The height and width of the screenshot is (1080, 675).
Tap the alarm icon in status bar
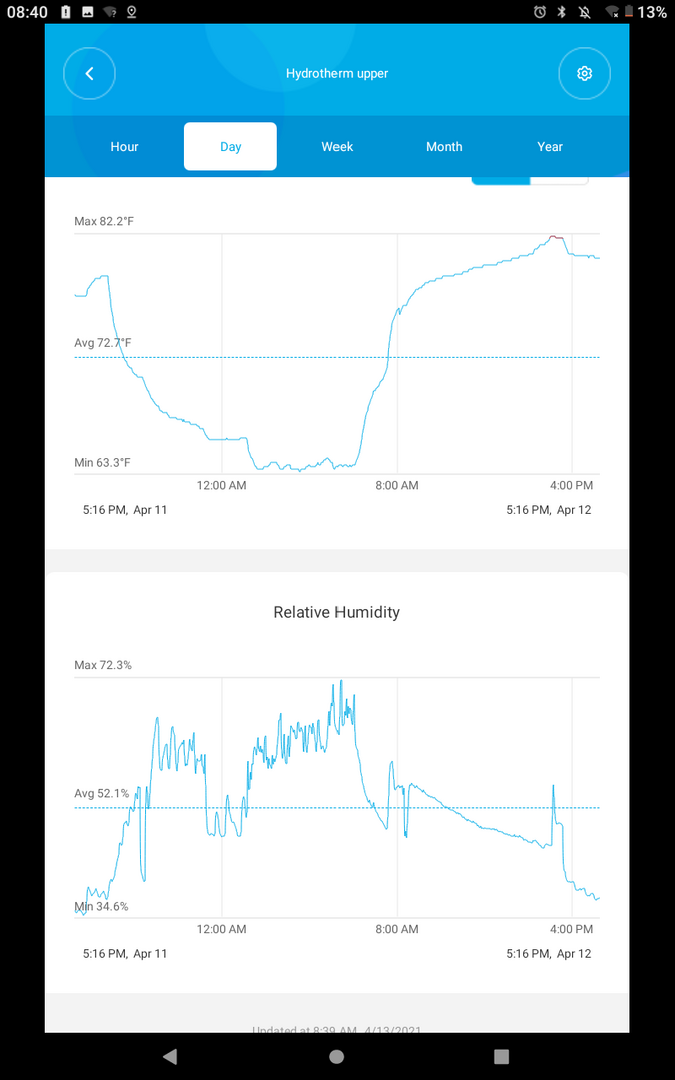click(540, 12)
